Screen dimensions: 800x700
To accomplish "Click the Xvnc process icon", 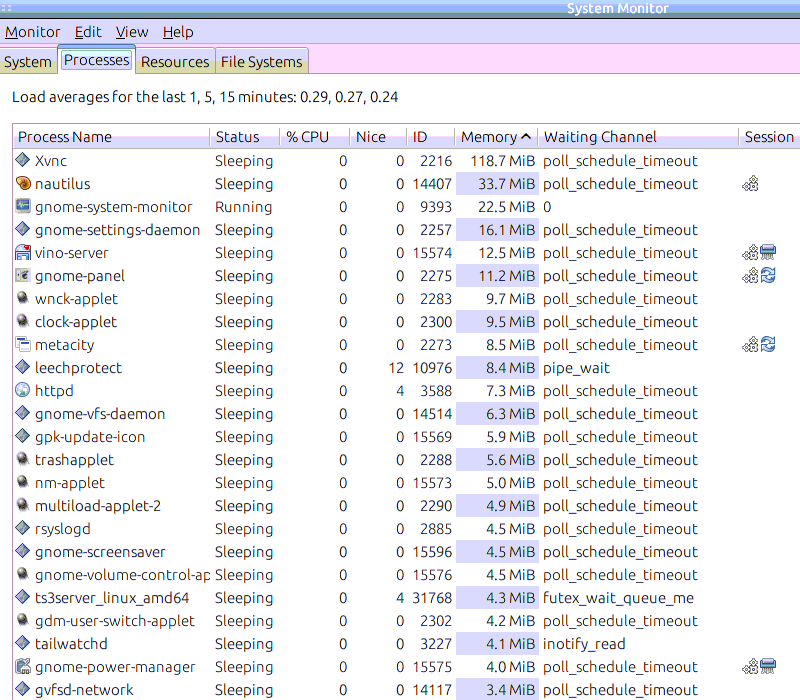I will click(x=24, y=161).
